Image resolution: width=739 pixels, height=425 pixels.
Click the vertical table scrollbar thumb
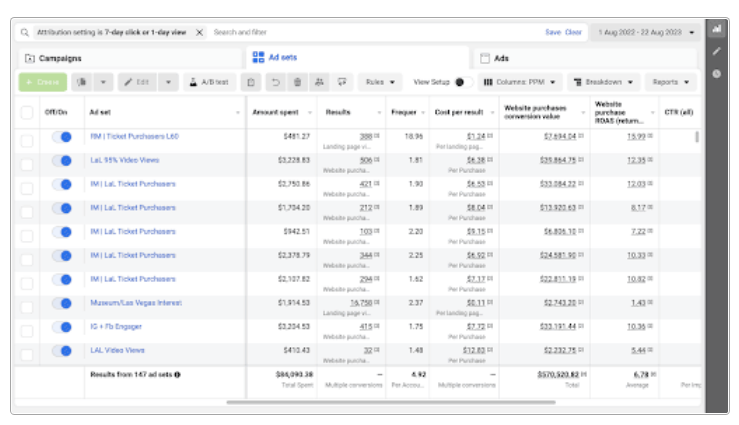tap(697, 137)
